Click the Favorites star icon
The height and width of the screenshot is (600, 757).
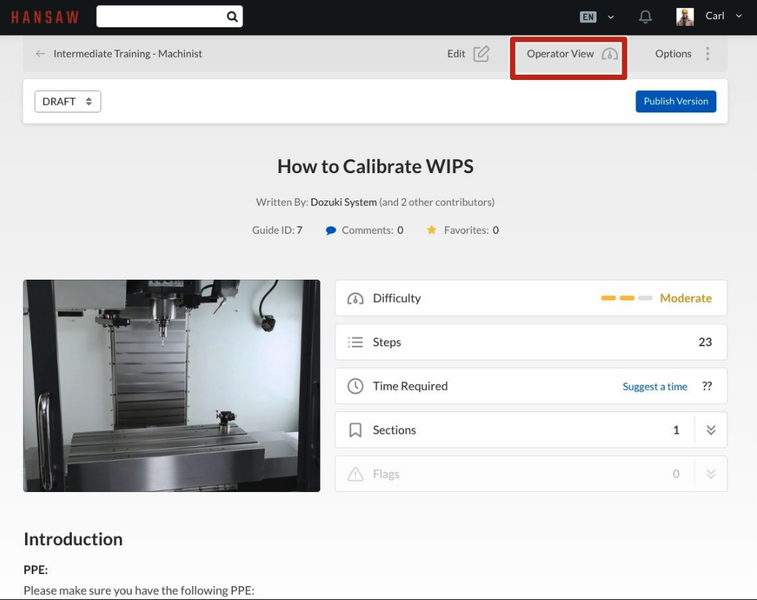point(431,230)
